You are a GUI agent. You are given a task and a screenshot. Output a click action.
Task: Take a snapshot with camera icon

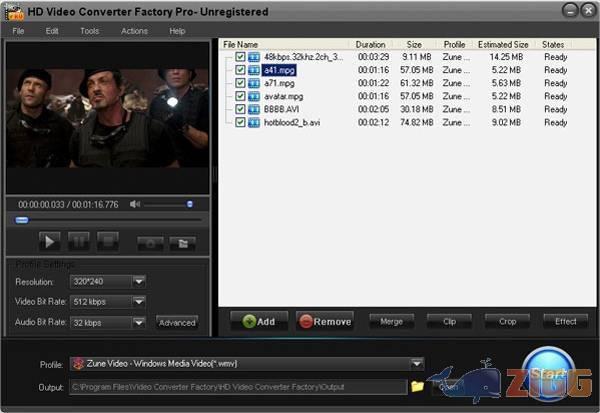pos(152,242)
